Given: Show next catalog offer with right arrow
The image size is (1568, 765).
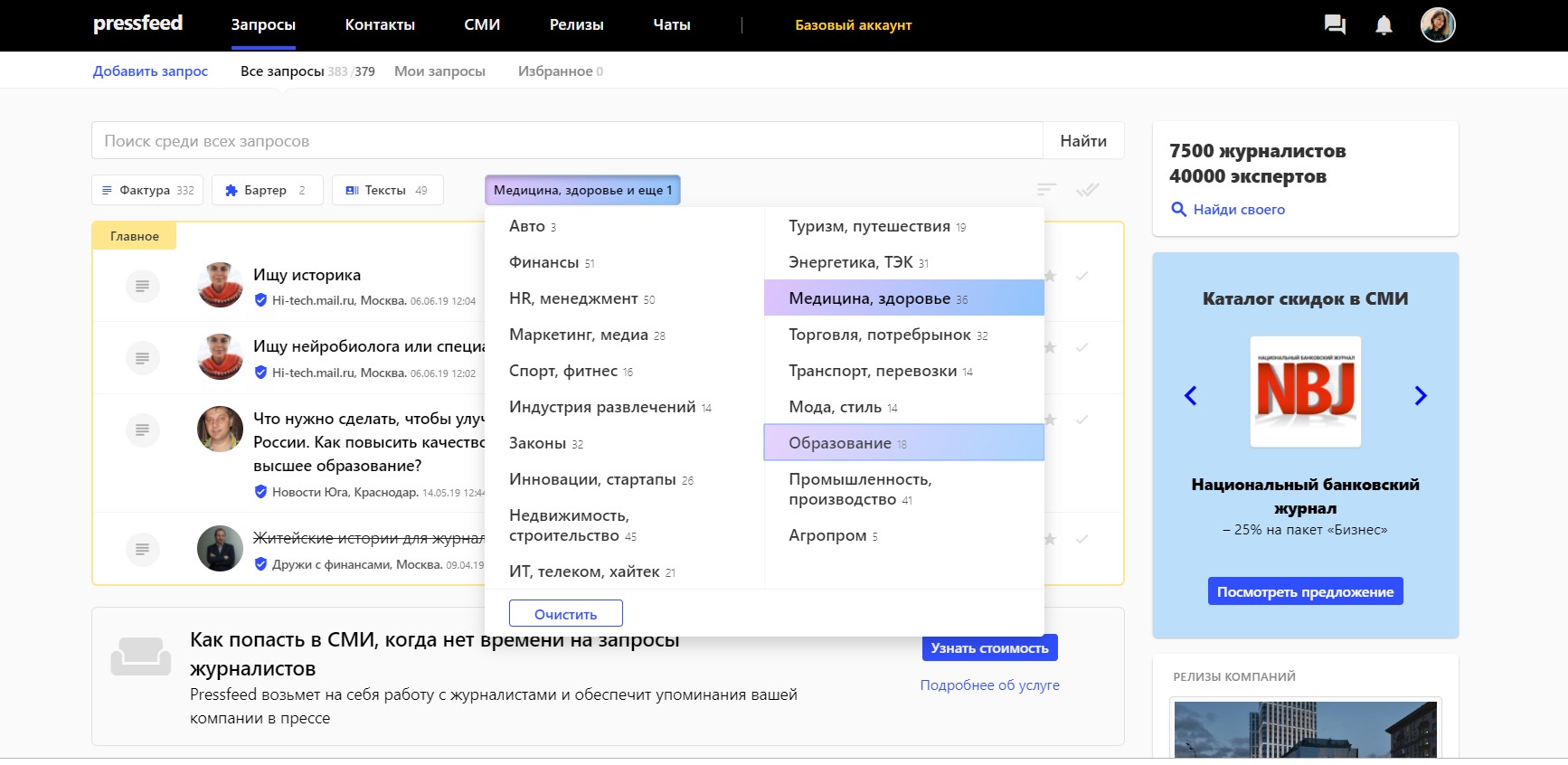Looking at the screenshot, I should pos(1420,395).
